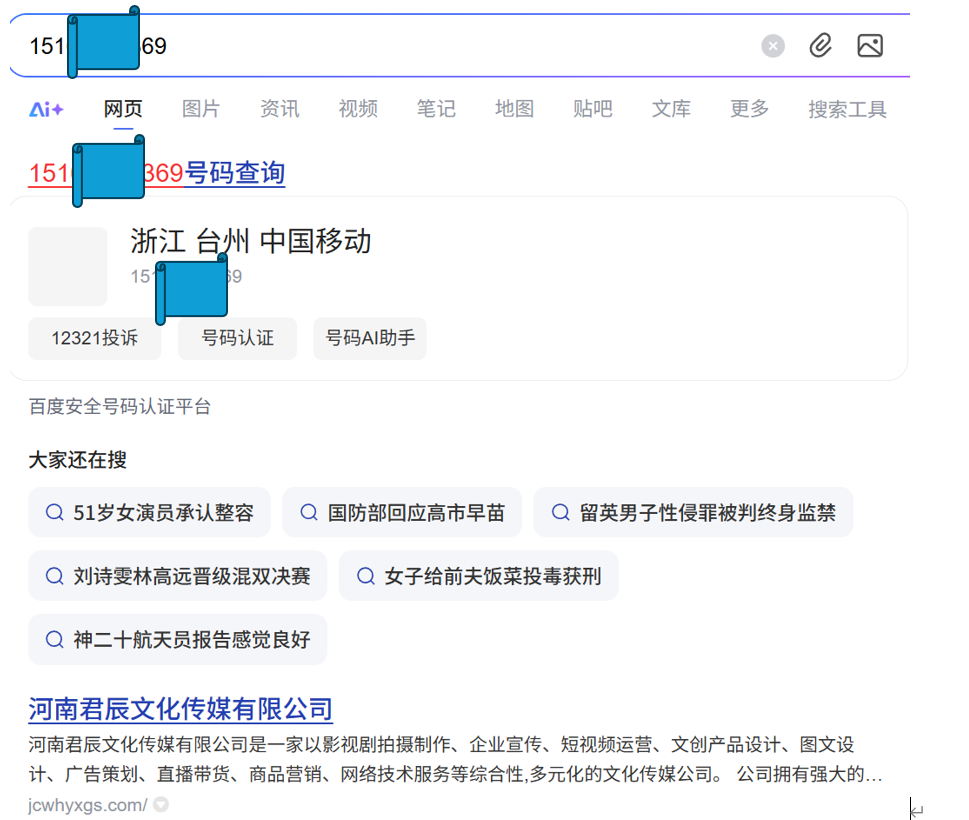Click the 号码认证 button
The width and height of the screenshot is (969, 820).
[237, 338]
